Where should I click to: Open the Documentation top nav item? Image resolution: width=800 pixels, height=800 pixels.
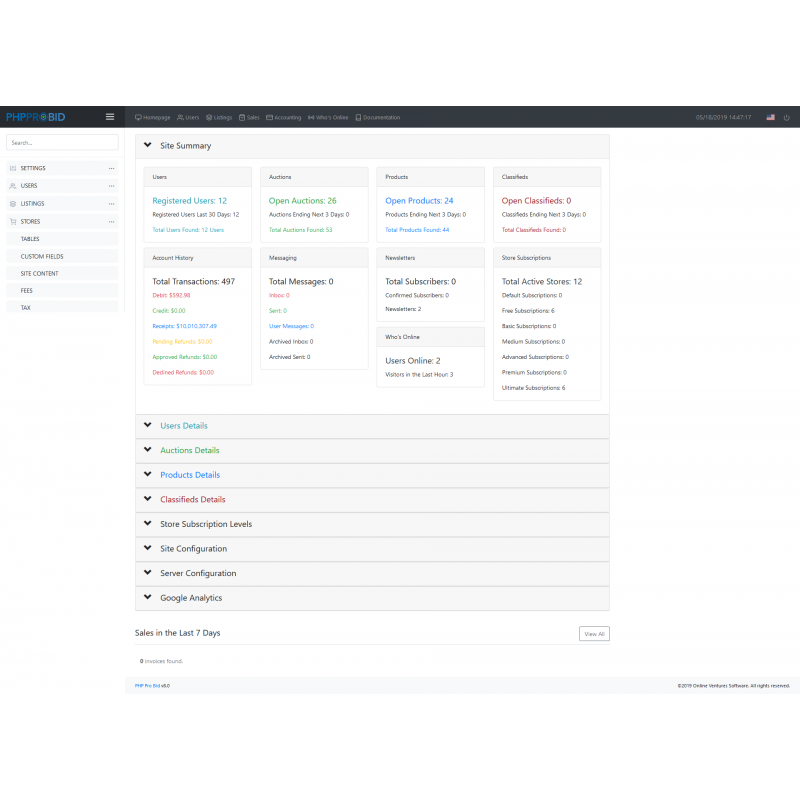(x=378, y=117)
